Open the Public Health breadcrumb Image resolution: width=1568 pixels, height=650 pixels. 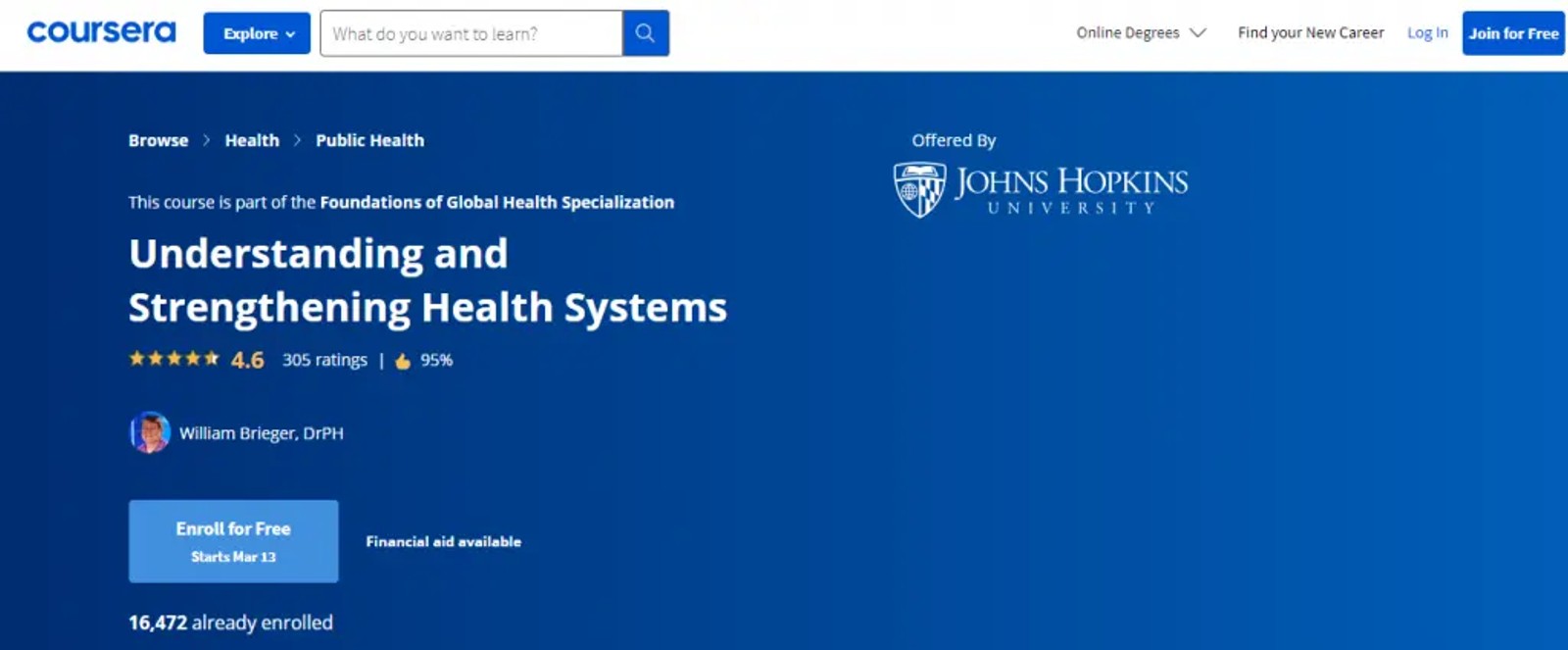click(369, 140)
